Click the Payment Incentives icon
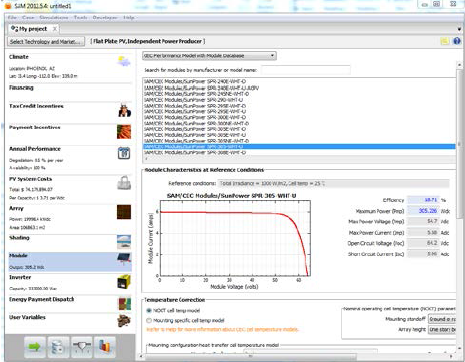465x362 pixels. (124, 132)
